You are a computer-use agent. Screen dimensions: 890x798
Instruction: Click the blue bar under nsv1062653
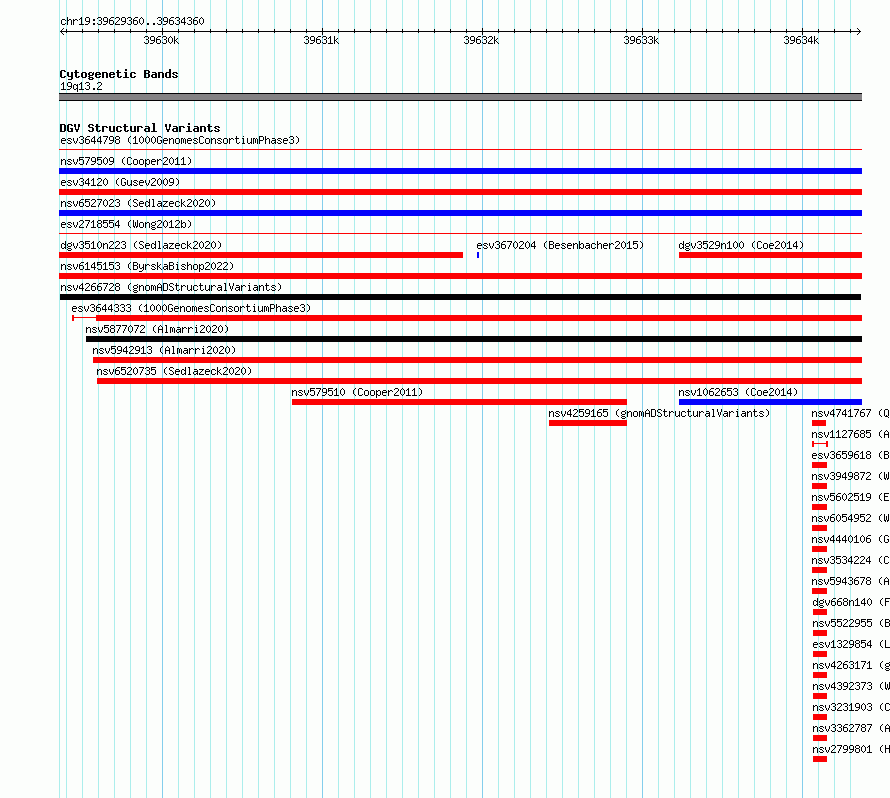[x=770, y=402]
